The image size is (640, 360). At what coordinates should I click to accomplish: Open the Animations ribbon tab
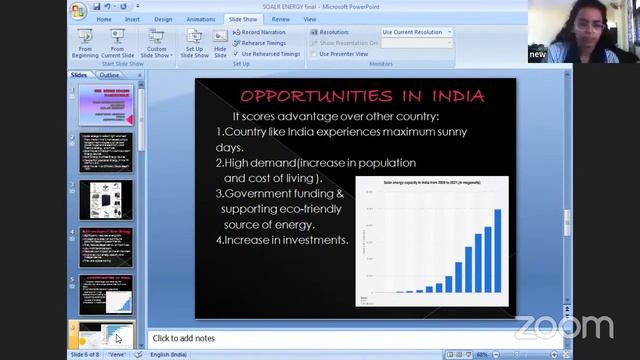200,19
